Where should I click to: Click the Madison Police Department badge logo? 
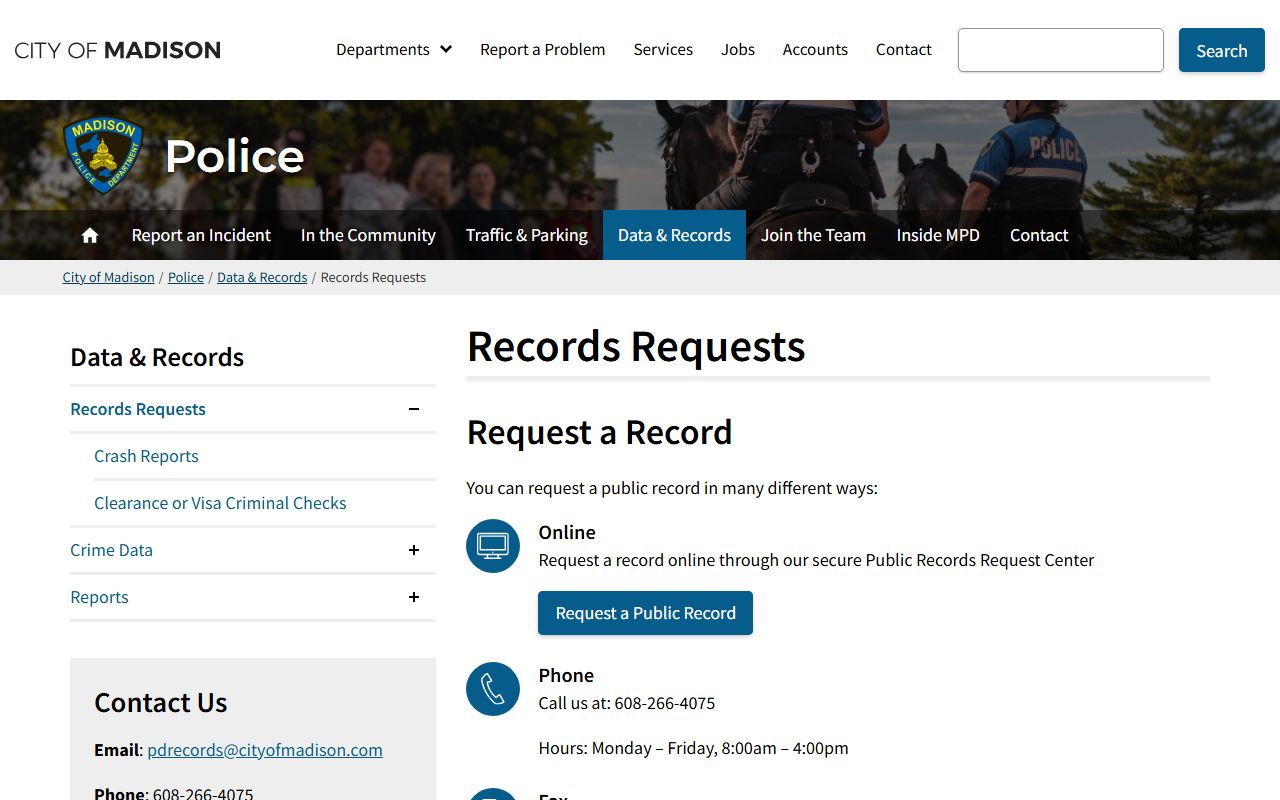(x=103, y=153)
